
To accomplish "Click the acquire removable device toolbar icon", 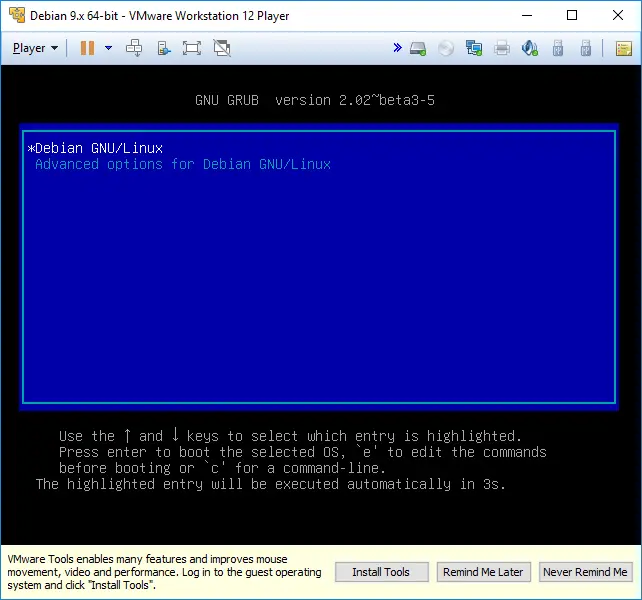I will (163, 48).
